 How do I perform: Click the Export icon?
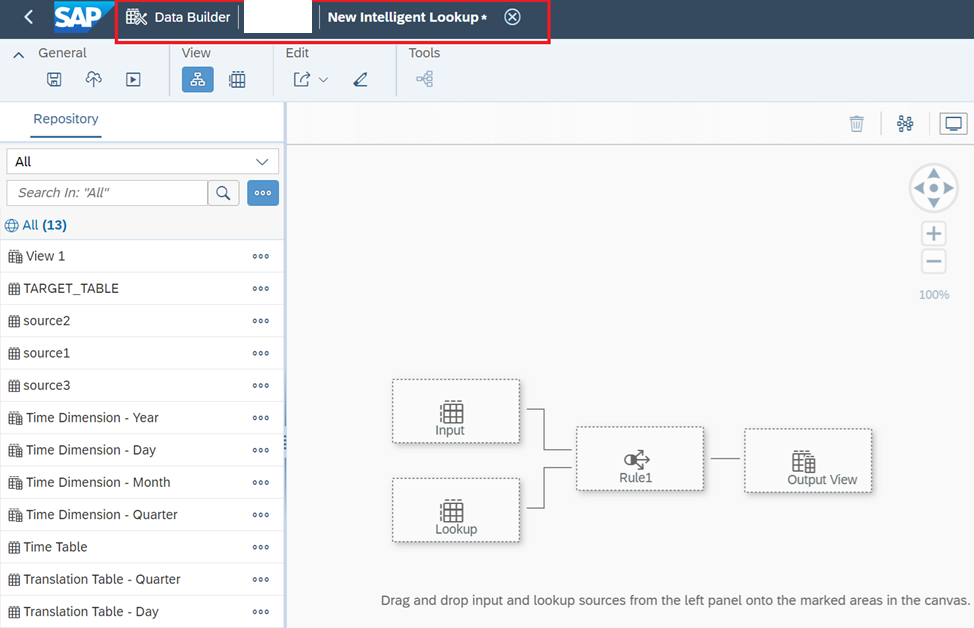(302, 80)
